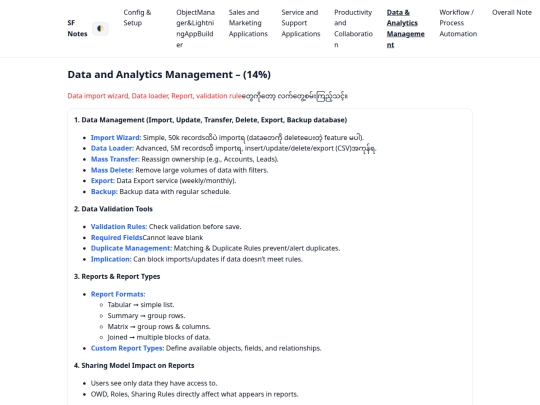Click 'Tabular → simple list' item
Screen dimensions: 540x405
pos(141,305)
